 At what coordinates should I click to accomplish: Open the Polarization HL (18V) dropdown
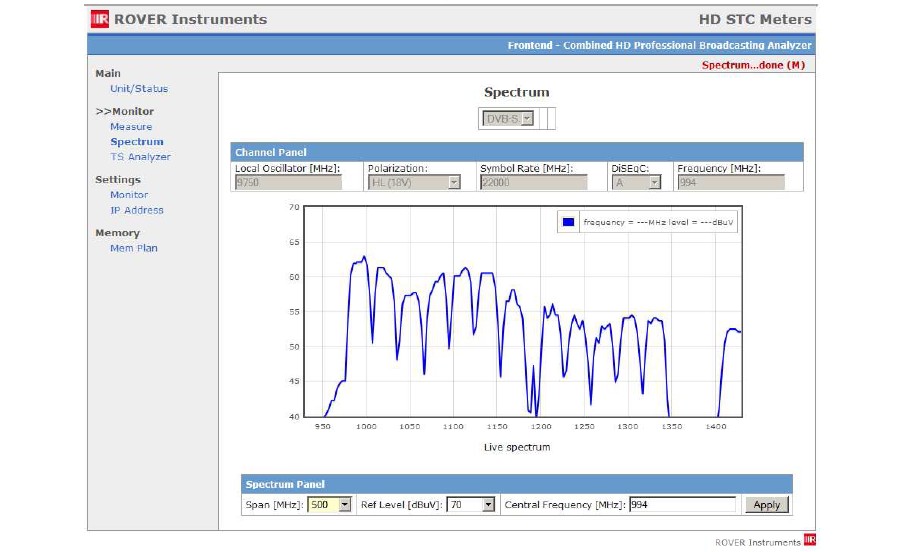tap(414, 182)
